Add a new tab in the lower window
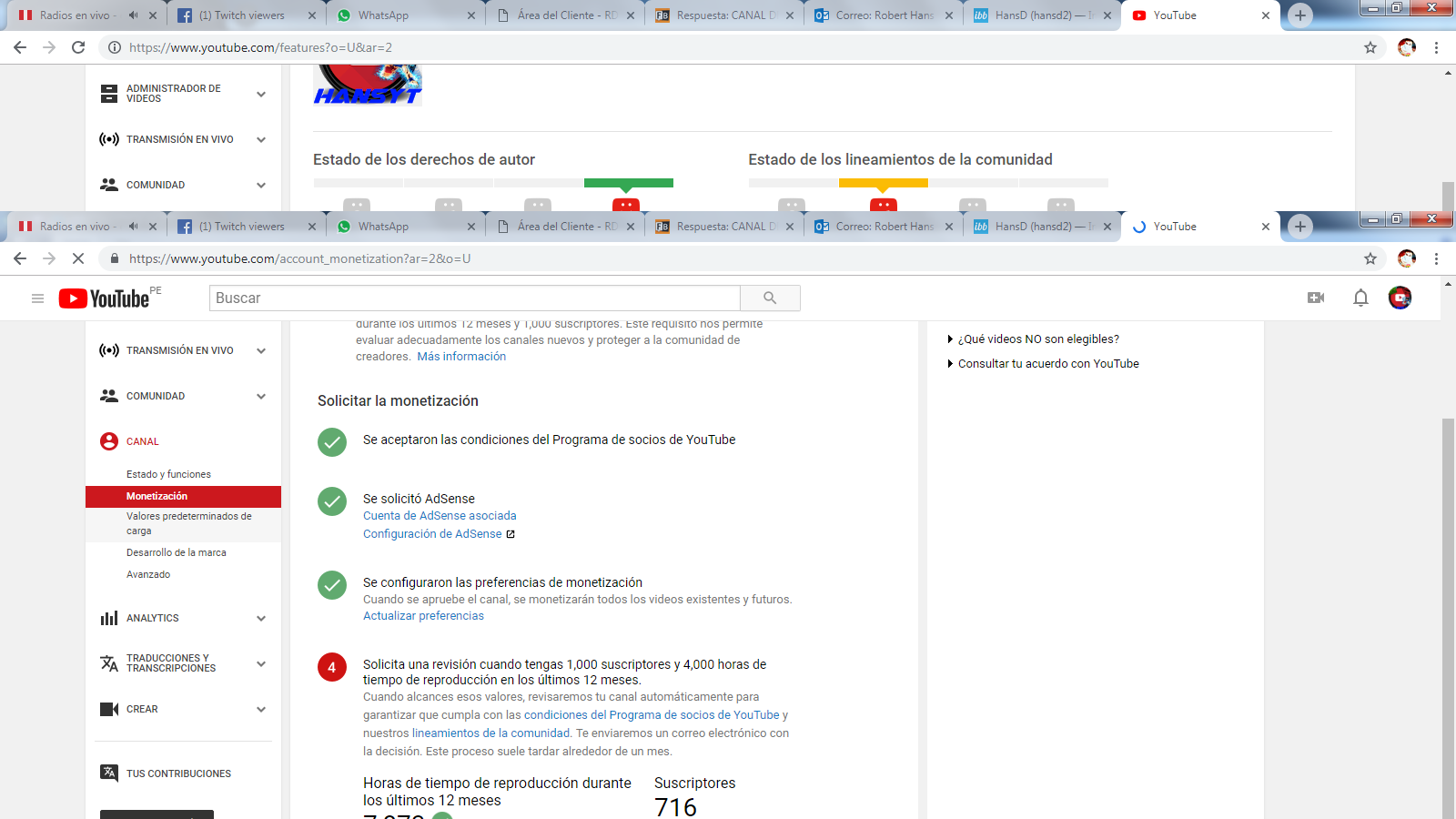 [x=1300, y=227]
